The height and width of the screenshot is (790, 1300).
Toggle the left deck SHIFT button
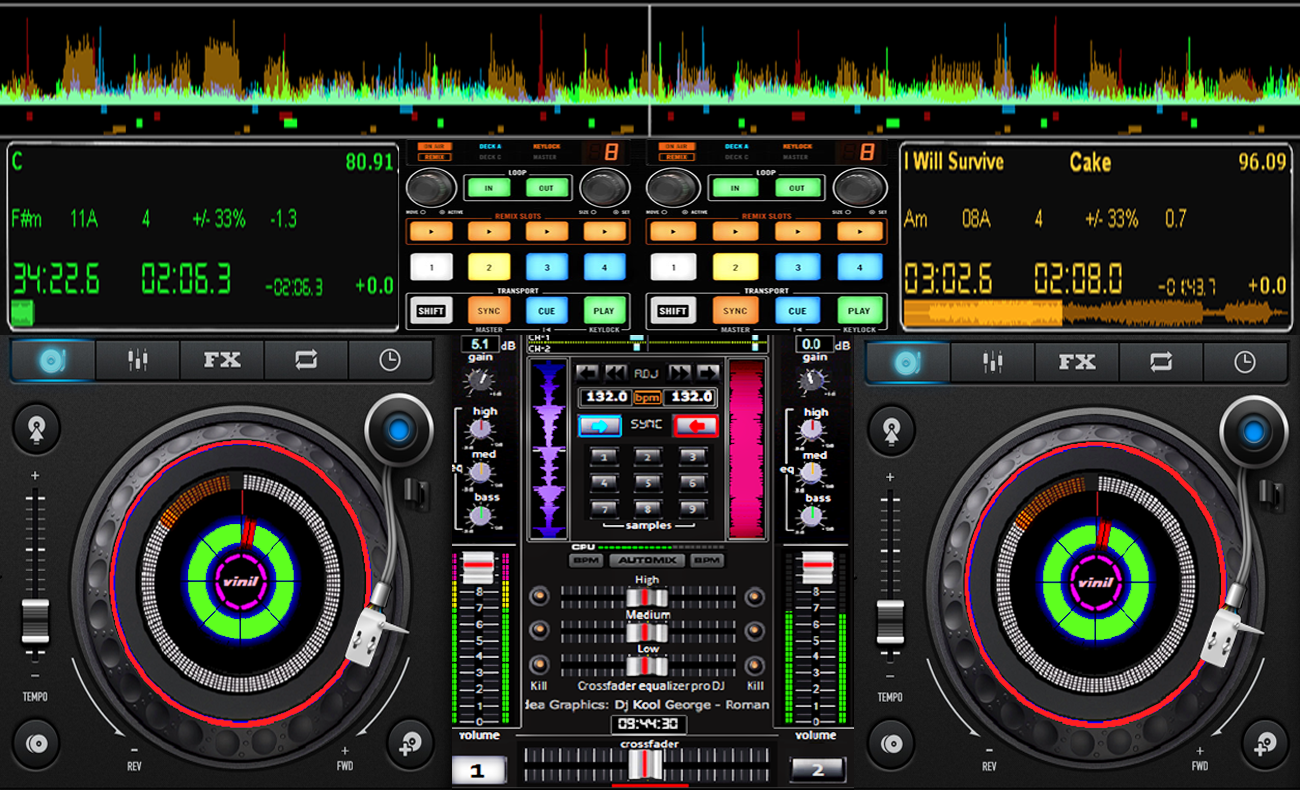point(431,311)
